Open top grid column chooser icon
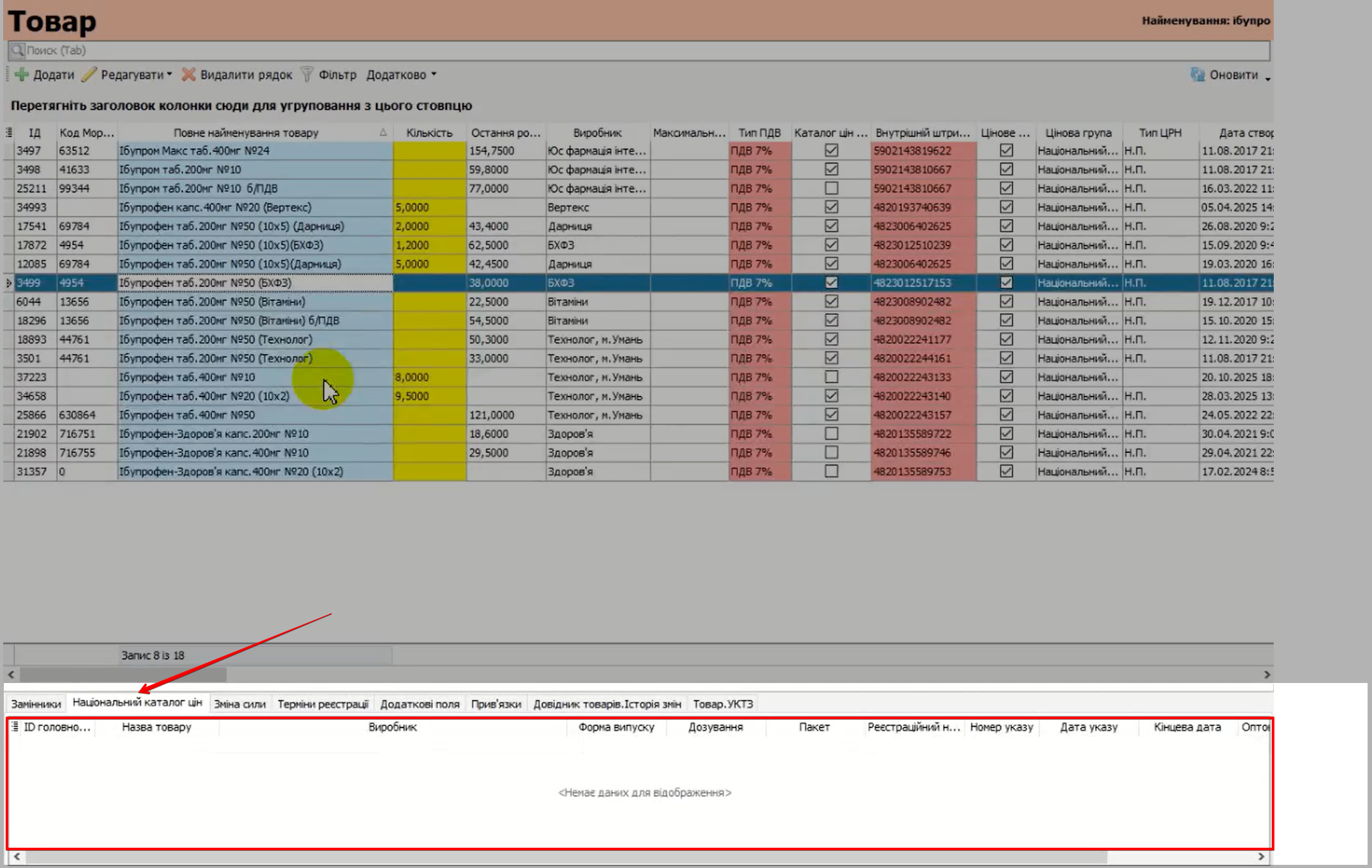 (9, 132)
